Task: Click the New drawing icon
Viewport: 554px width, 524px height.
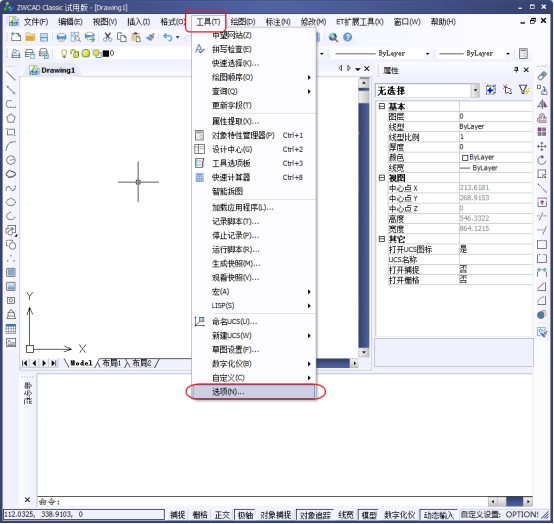Action: click(x=16, y=37)
